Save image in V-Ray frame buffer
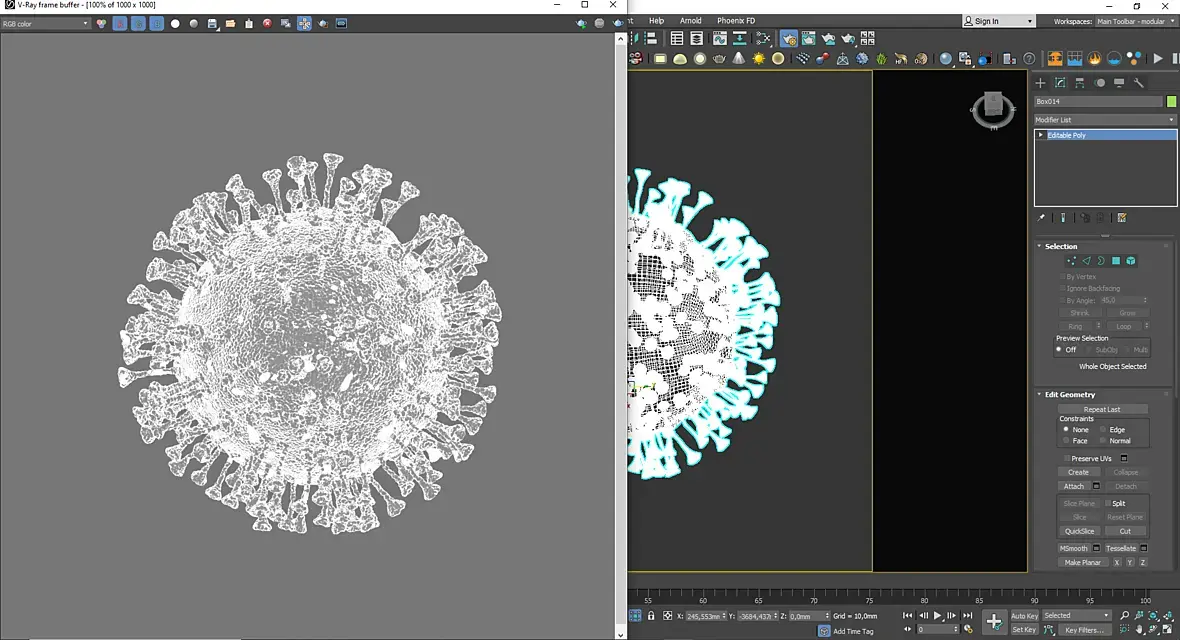This screenshot has height=640, width=1180. [214, 23]
